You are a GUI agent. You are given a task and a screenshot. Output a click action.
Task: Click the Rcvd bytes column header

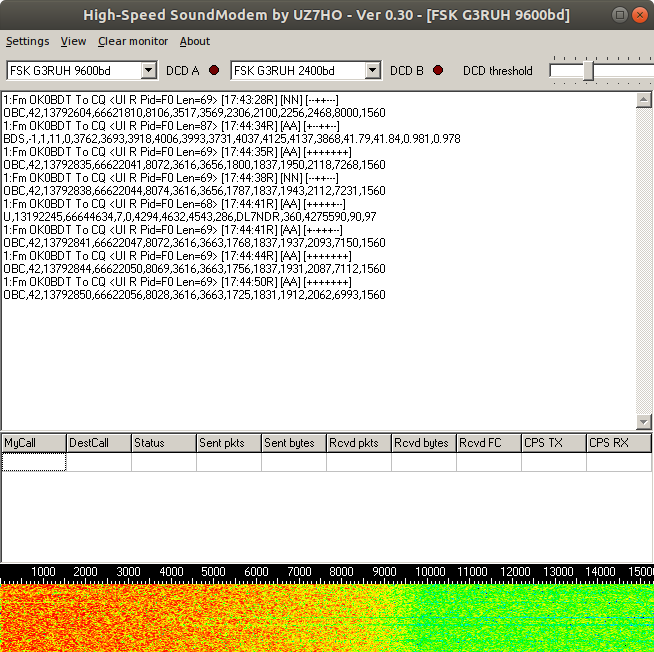pos(424,443)
